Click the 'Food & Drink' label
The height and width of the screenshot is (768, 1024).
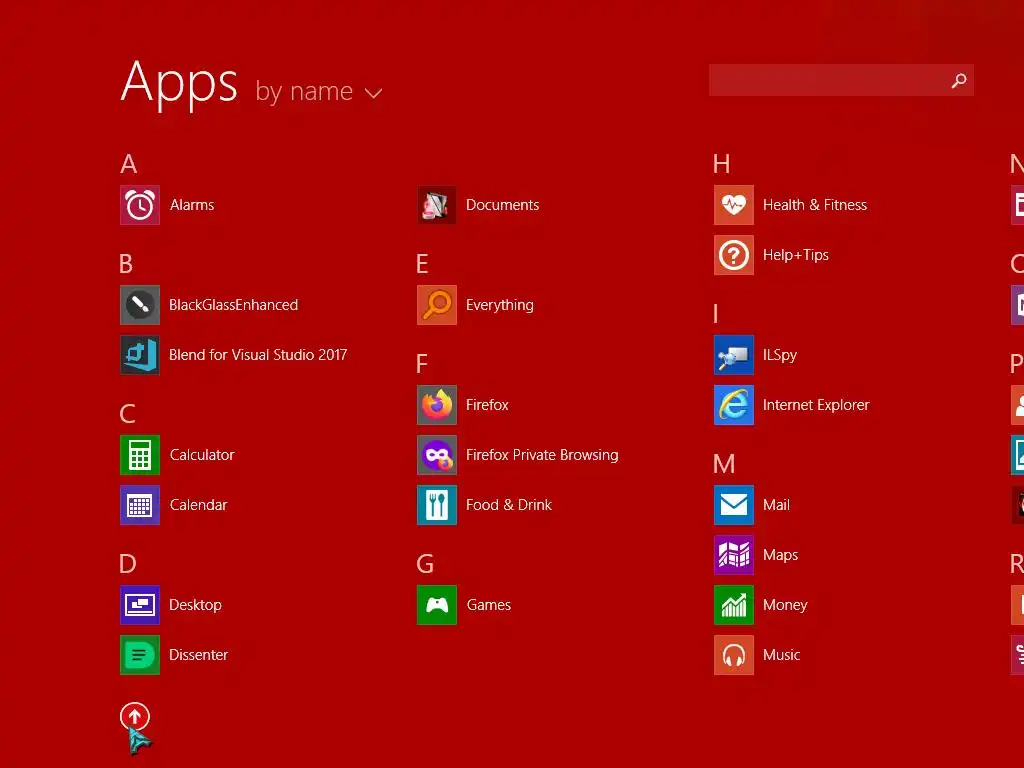coord(509,505)
